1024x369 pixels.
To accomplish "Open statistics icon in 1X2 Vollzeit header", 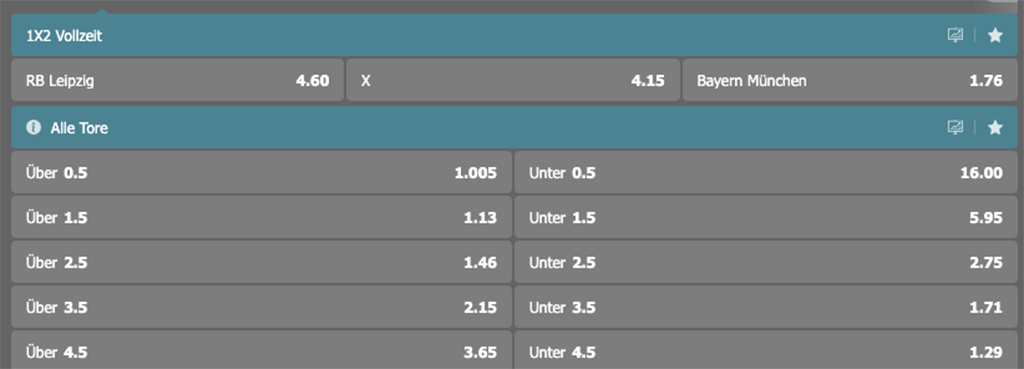I will 955,35.
